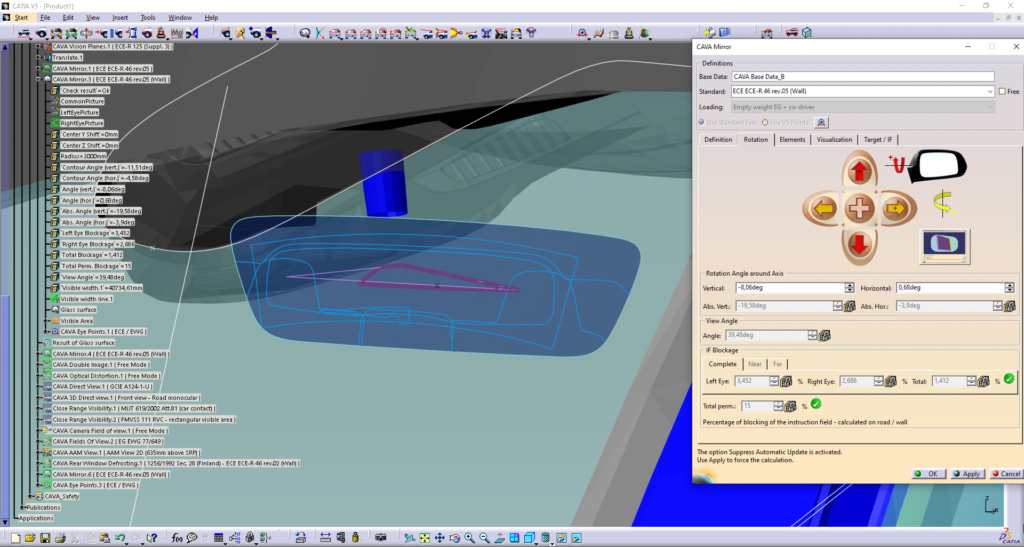1024x547 pixels.
Task: Click calculator icon next to Abs. Vert. field
Action: (850, 306)
